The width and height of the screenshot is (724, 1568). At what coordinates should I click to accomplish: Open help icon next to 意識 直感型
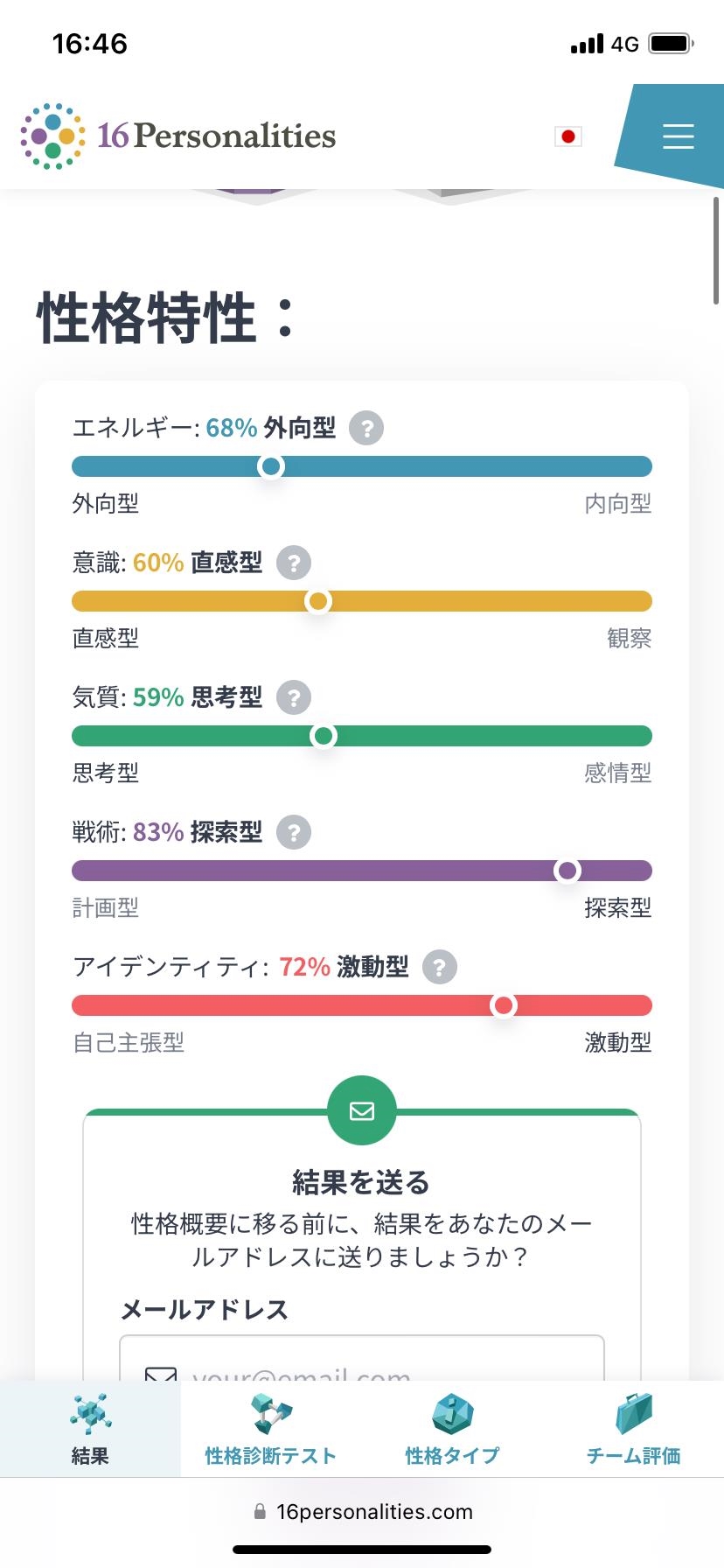[294, 563]
